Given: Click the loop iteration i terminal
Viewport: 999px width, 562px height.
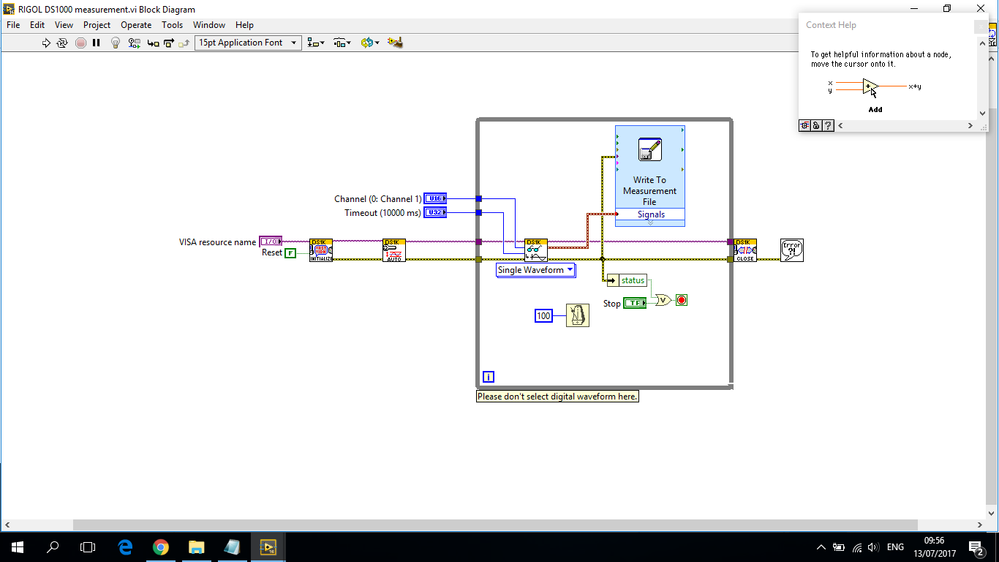Looking at the screenshot, I should (x=489, y=377).
